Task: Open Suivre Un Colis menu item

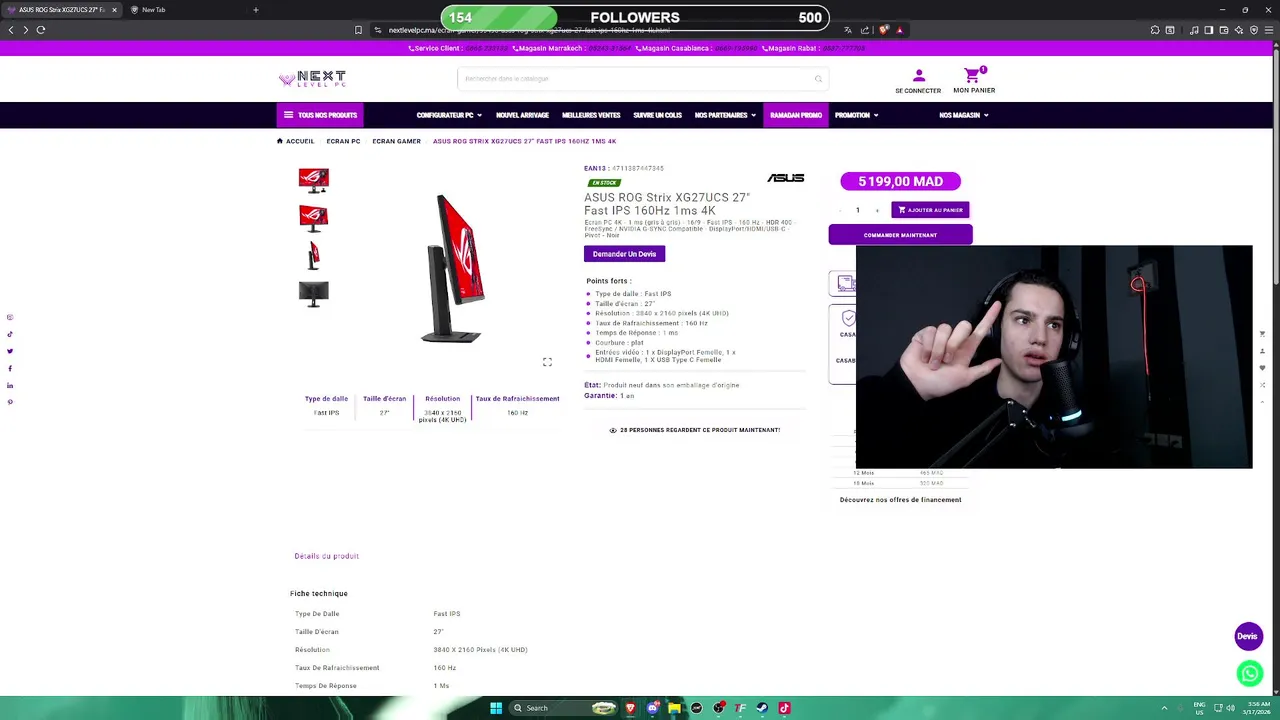Action: click(657, 115)
